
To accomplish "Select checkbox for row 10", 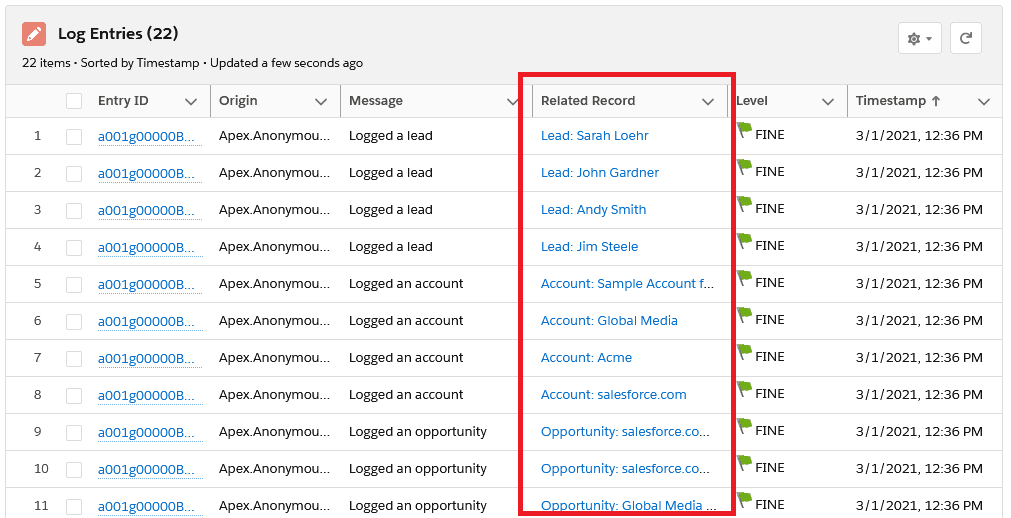I will pos(74,470).
